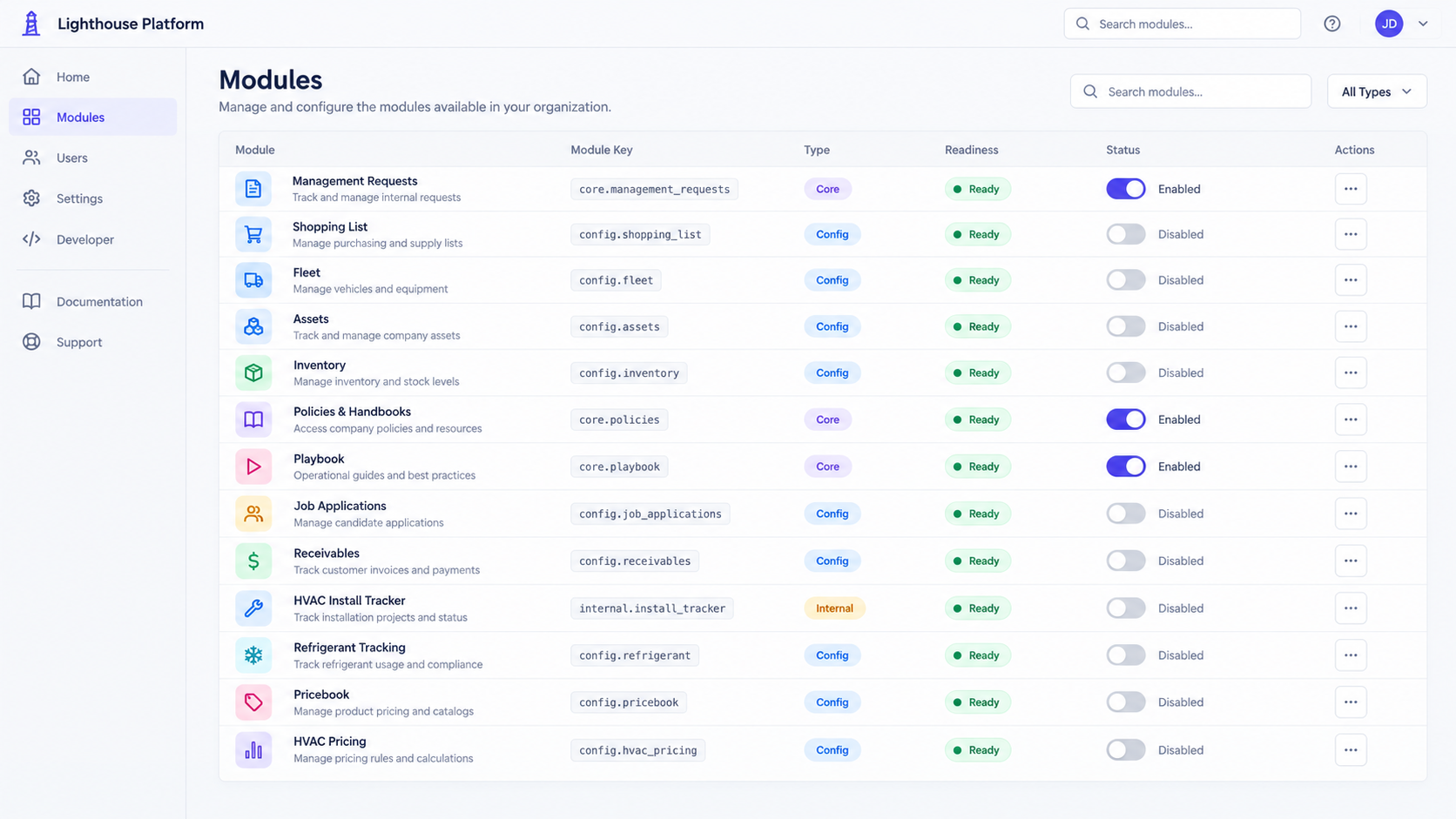Viewport: 1456px width, 819px height.
Task: Enable the HVAC Pricing toggle
Action: (x=1126, y=750)
